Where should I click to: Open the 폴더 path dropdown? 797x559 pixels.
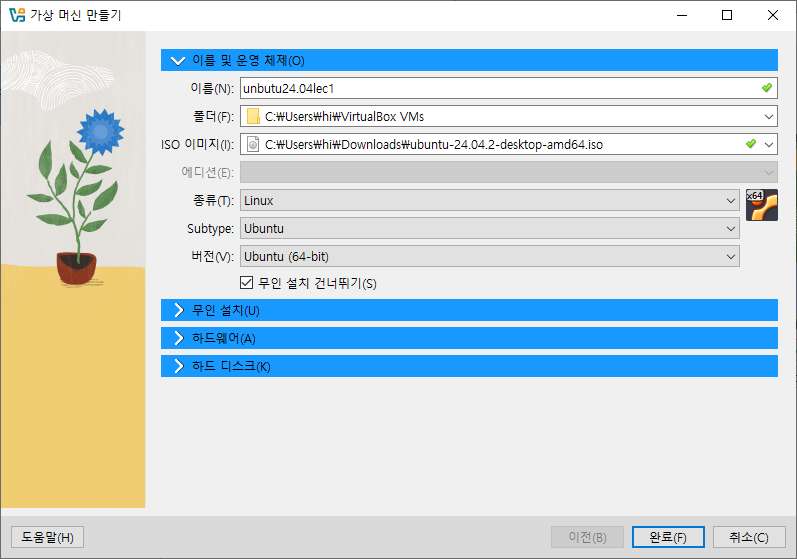[769, 116]
